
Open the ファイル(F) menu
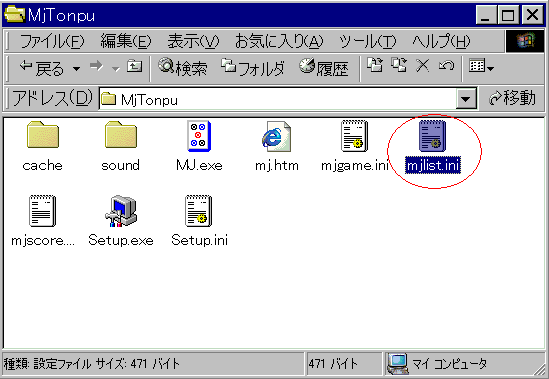[52, 41]
